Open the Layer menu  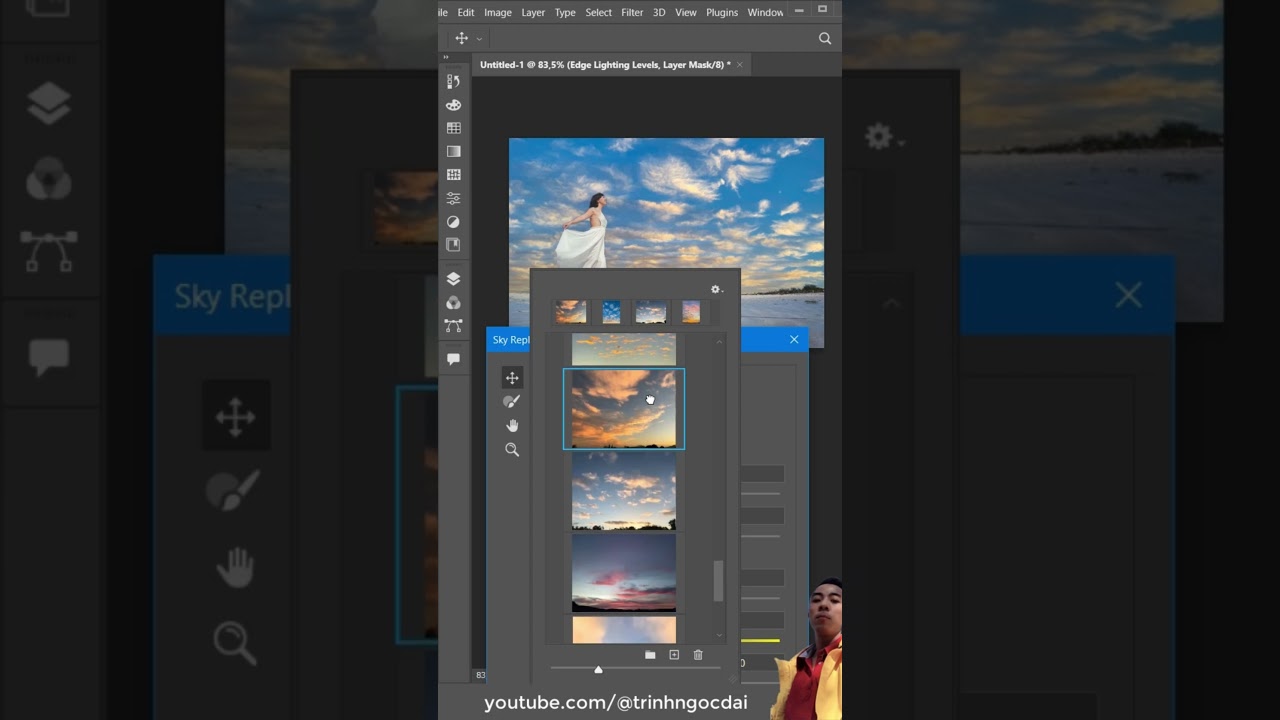pos(533,12)
